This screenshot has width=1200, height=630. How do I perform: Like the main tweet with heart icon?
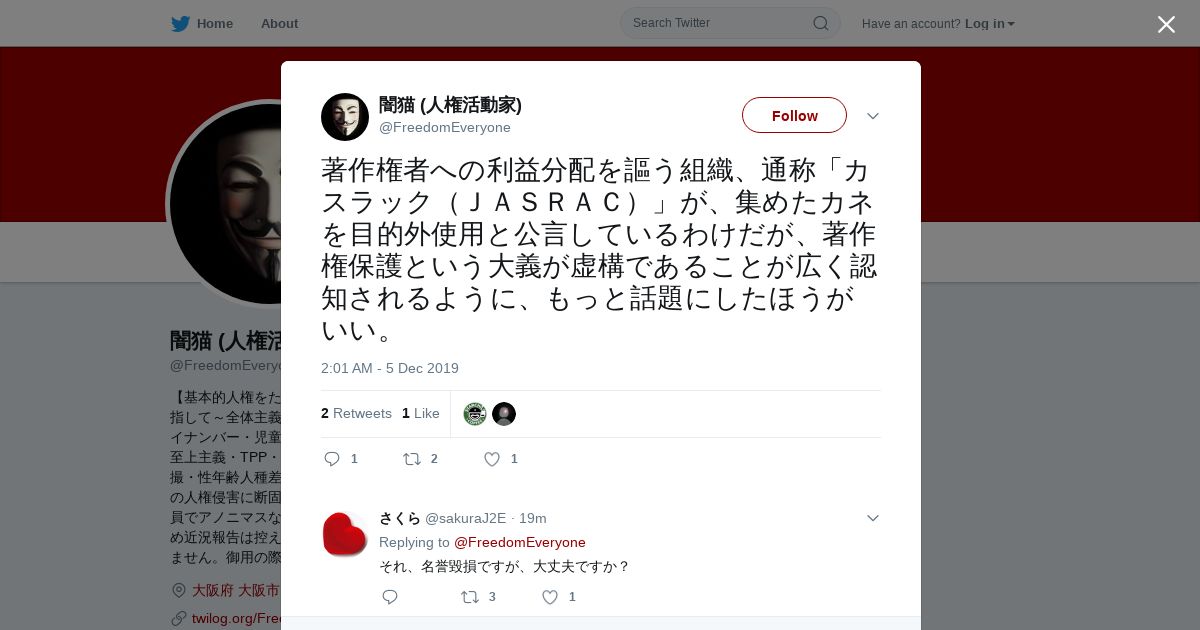[x=491, y=459]
